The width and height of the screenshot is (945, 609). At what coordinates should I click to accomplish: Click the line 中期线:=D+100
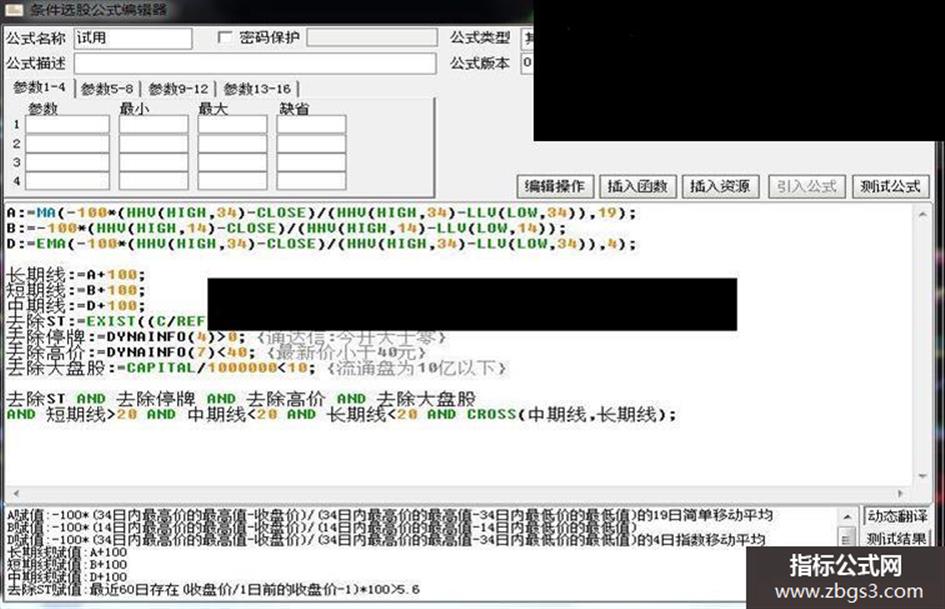tap(76, 306)
